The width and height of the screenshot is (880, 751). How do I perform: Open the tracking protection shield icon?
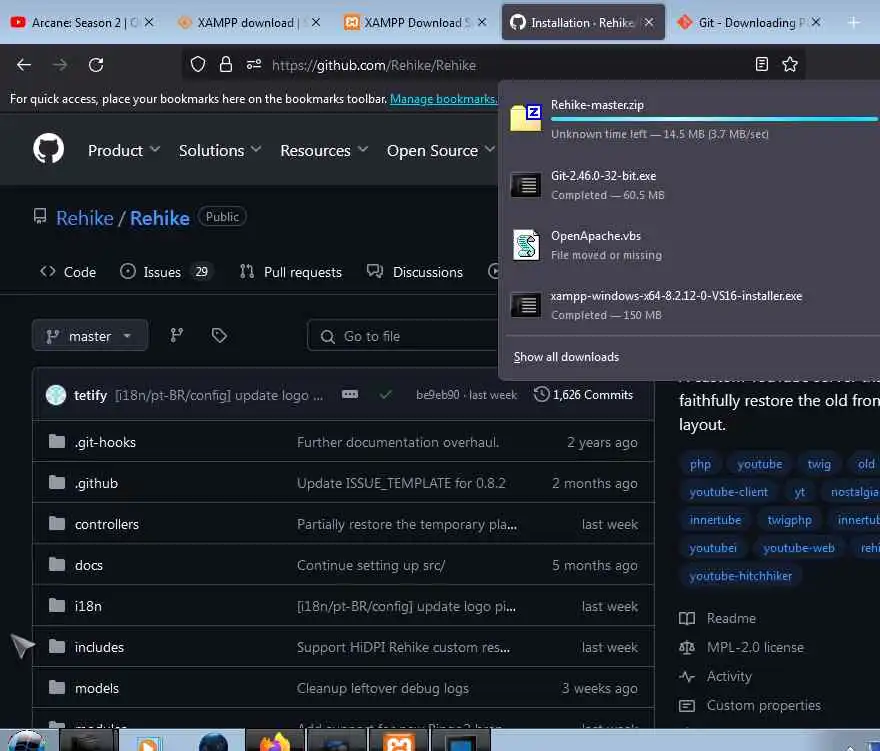click(x=198, y=65)
